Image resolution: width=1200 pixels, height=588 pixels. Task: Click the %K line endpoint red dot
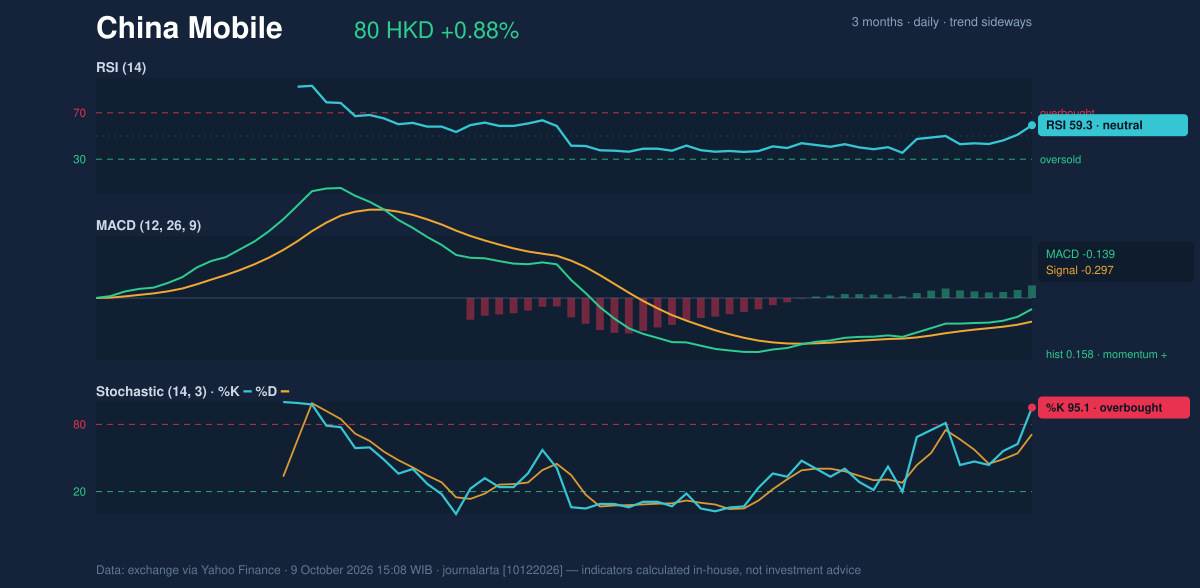pyautogui.click(x=1032, y=407)
